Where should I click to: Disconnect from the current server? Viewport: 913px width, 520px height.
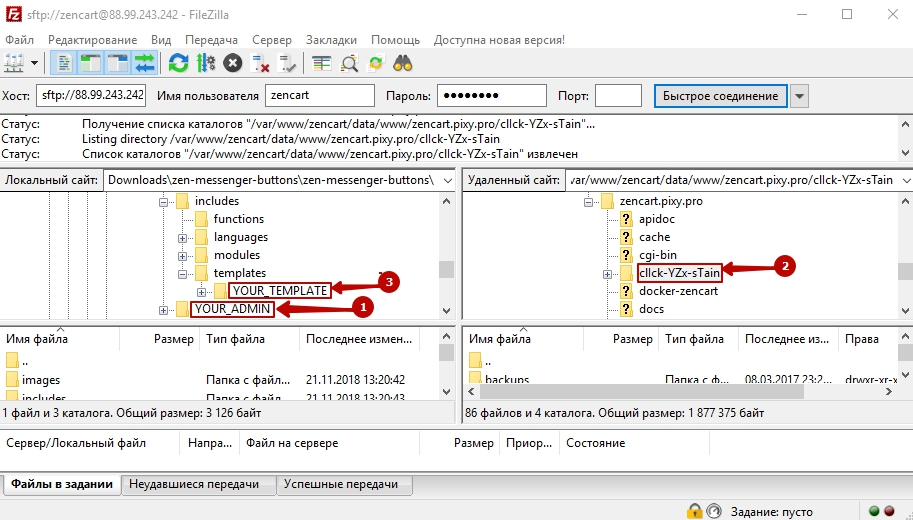(x=260, y=63)
